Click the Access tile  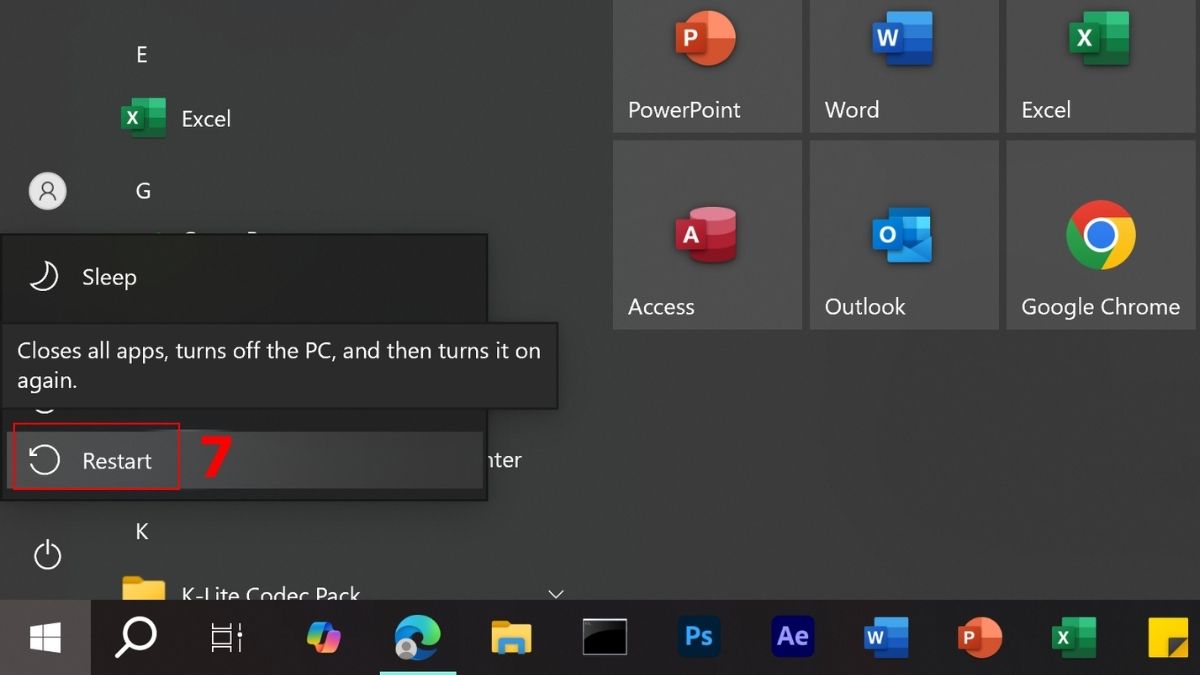point(707,235)
